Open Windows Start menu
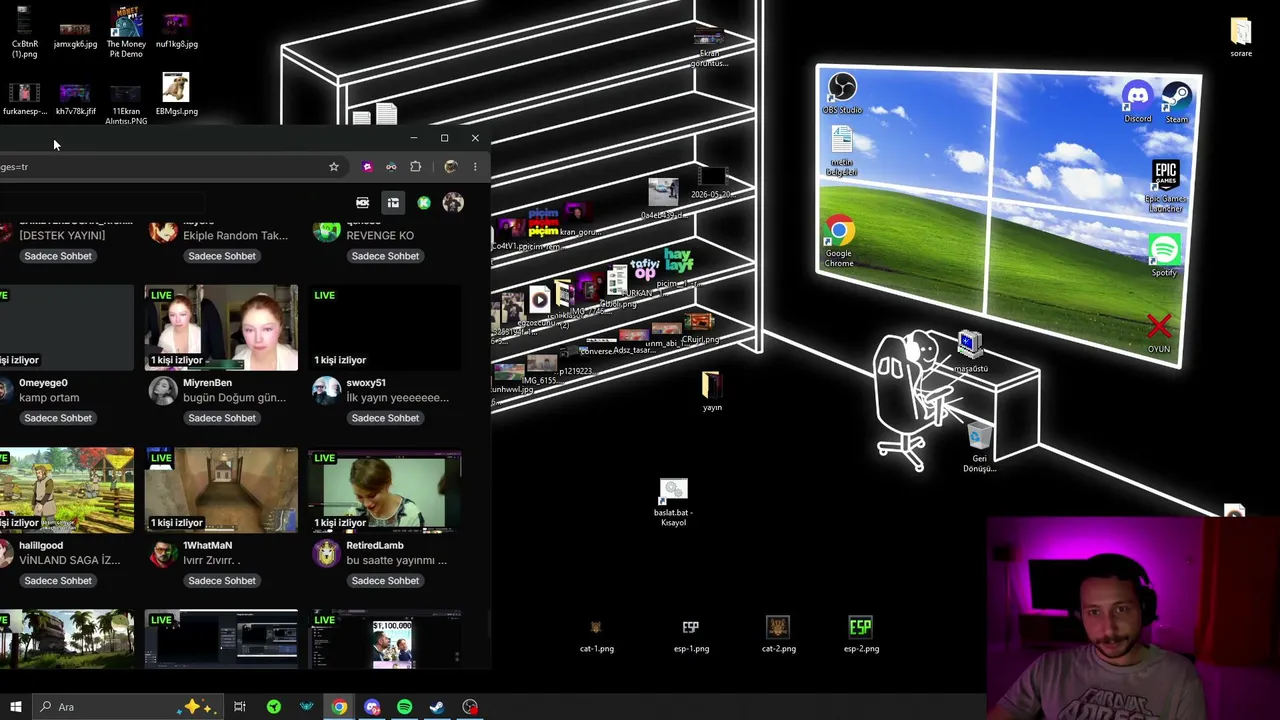 (x=15, y=707)
